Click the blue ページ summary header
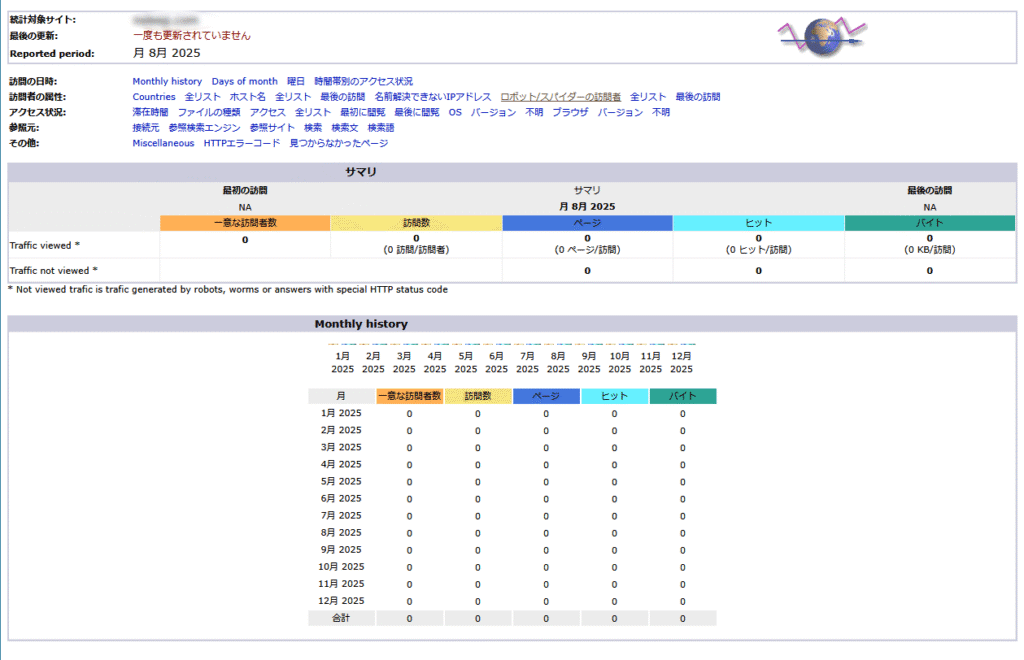 587,223
